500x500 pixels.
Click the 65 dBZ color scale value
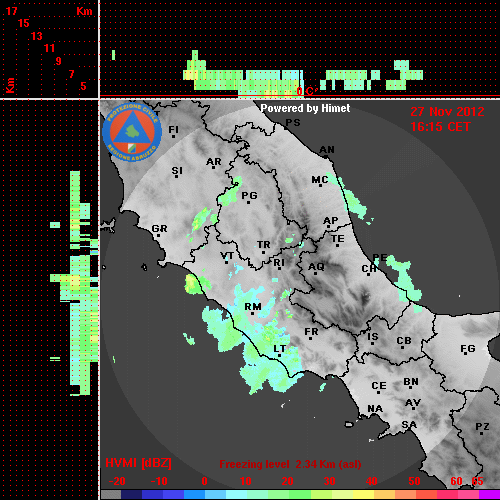tap(477, 481)
